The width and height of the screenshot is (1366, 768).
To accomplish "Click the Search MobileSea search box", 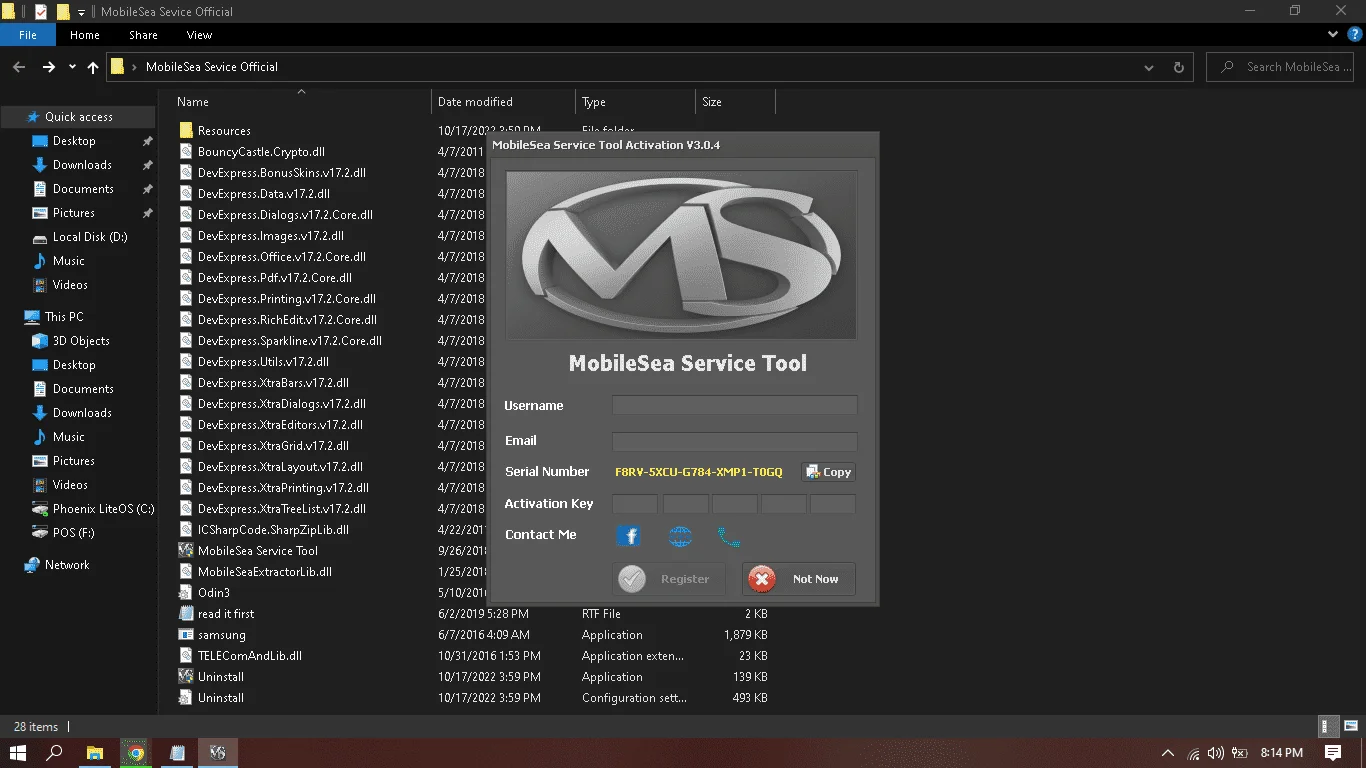I will click(1282, 67).
